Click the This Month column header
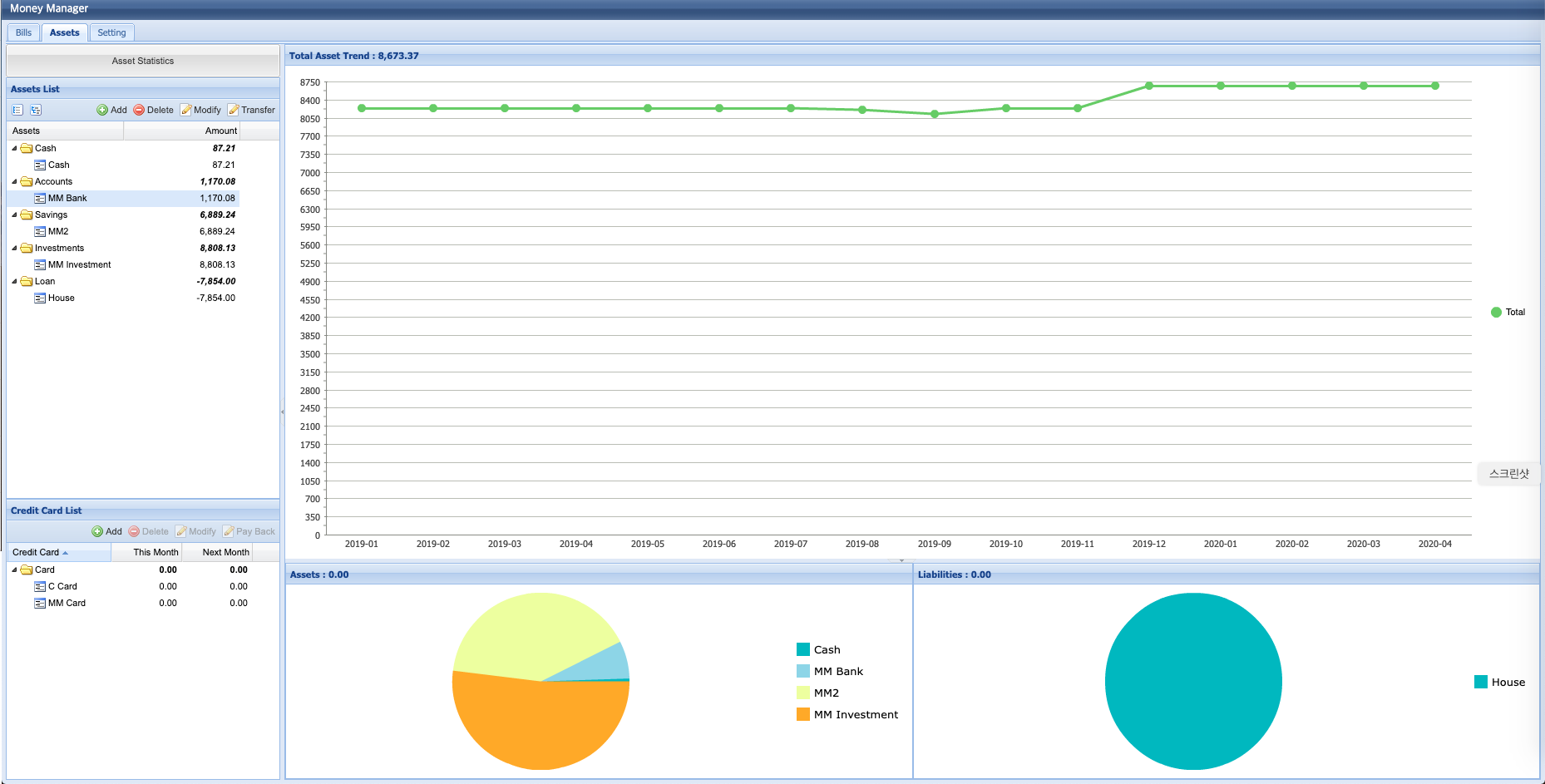Image resolution: width=1545 pixels, height=784 pixels. [146, 552]
